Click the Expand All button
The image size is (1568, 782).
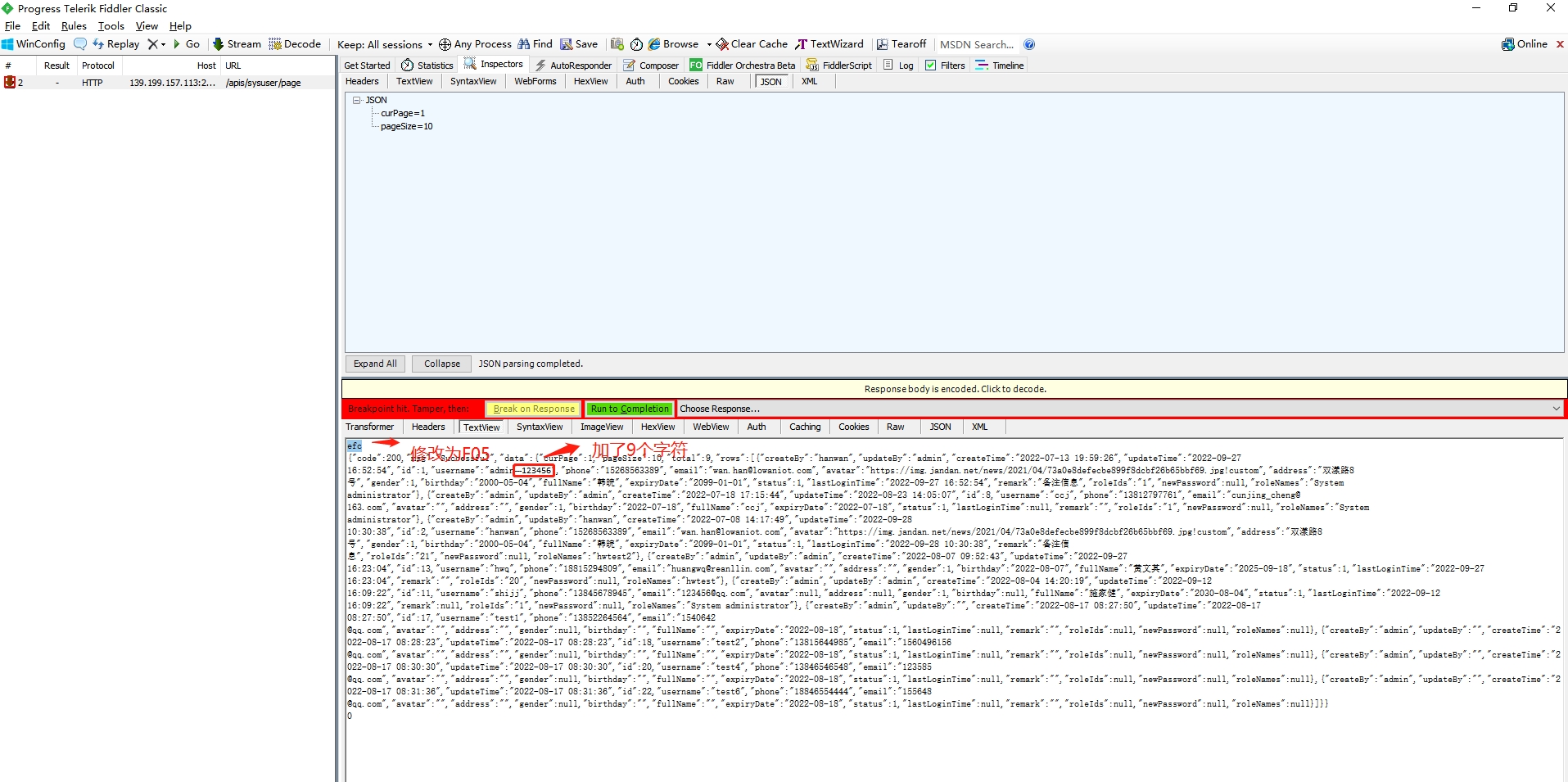(x=375, y=364)
